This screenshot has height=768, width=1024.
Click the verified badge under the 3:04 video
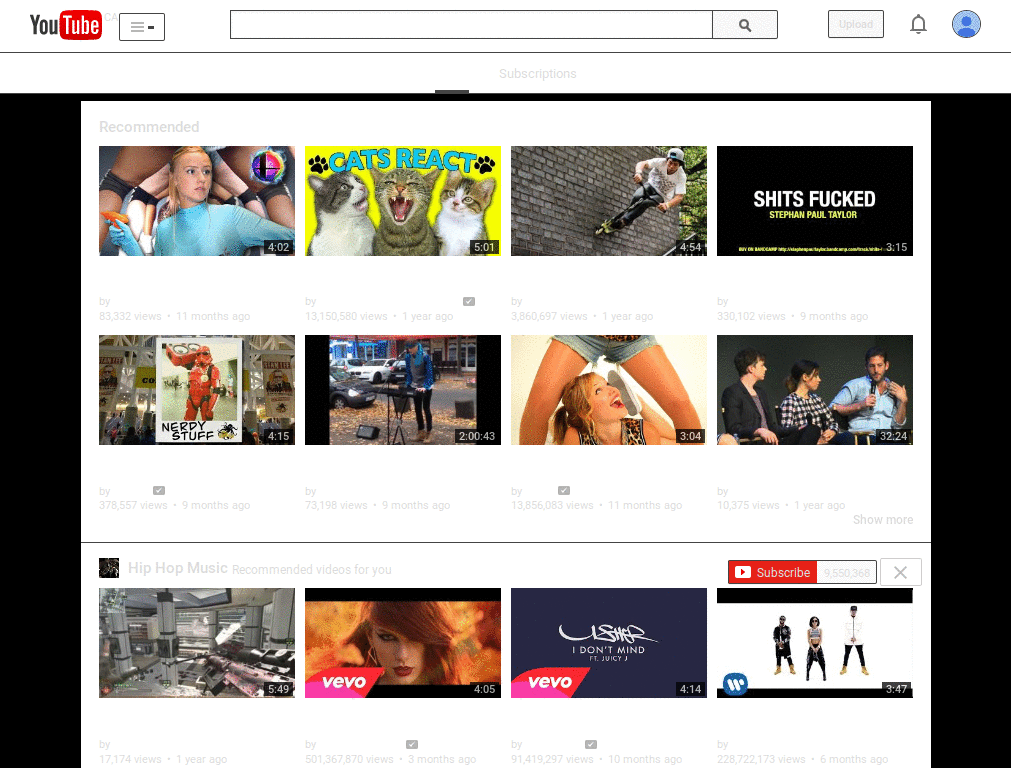click(564, 490)
